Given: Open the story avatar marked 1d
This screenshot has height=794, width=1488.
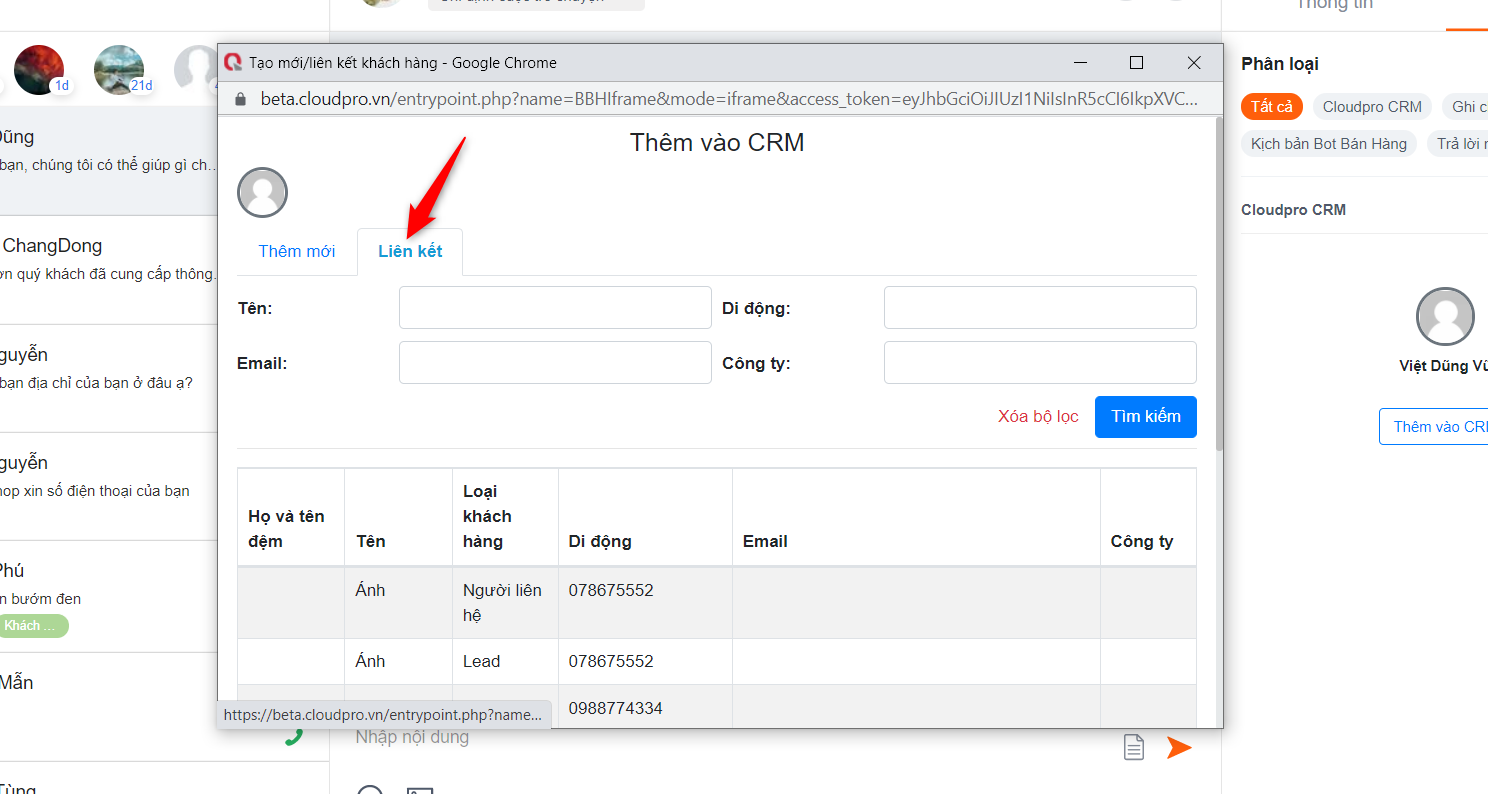Looking at the screenshot, I should click(40, 70).
